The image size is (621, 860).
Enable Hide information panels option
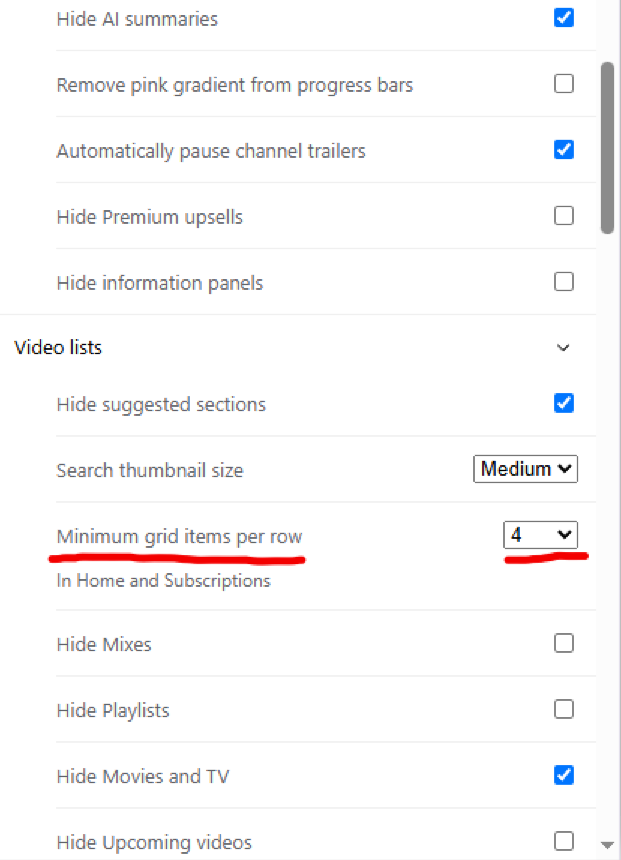tap(564, 282)
